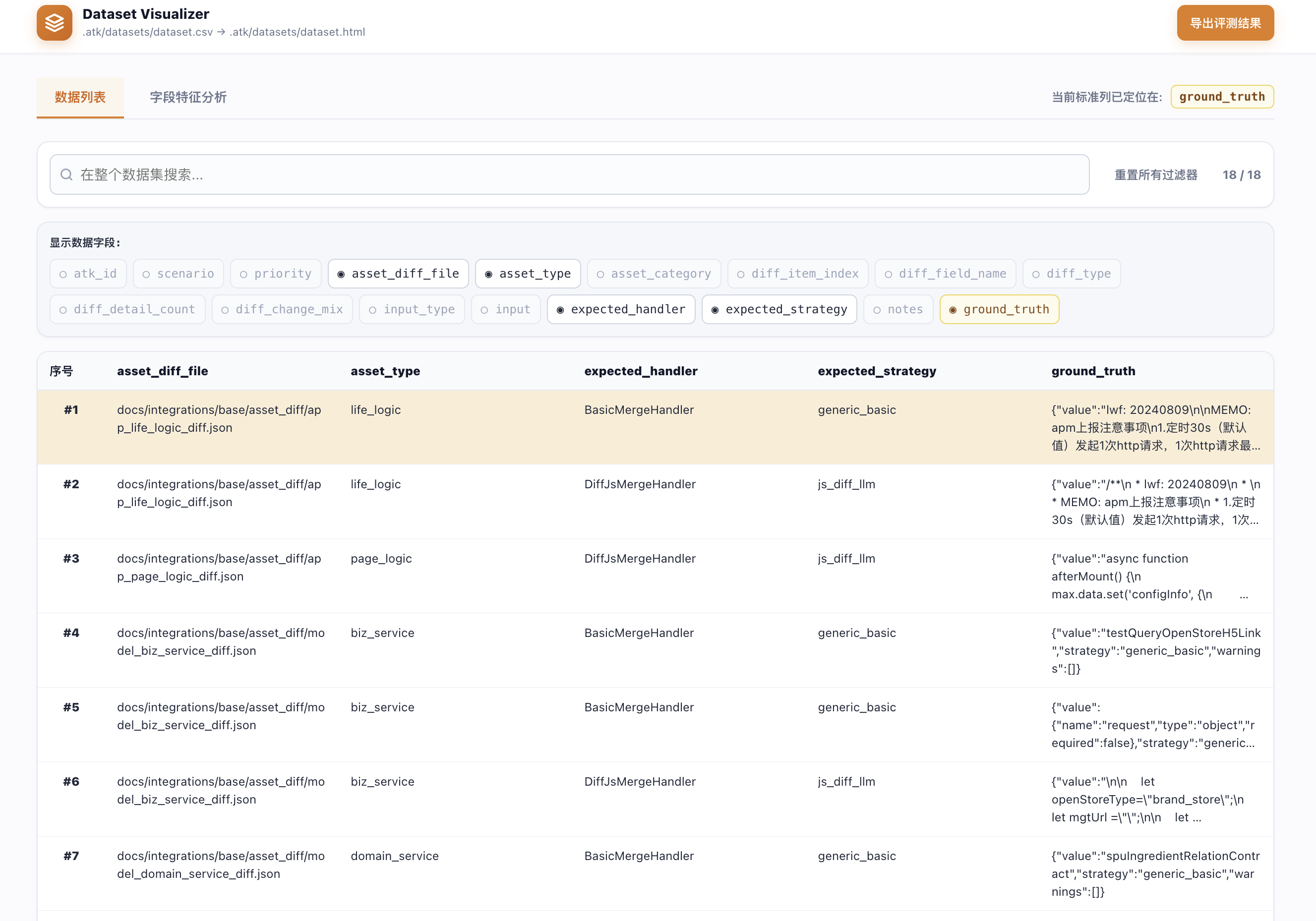
Task: Click the expected_strategy column header
Action: click(x=877, y=371)
